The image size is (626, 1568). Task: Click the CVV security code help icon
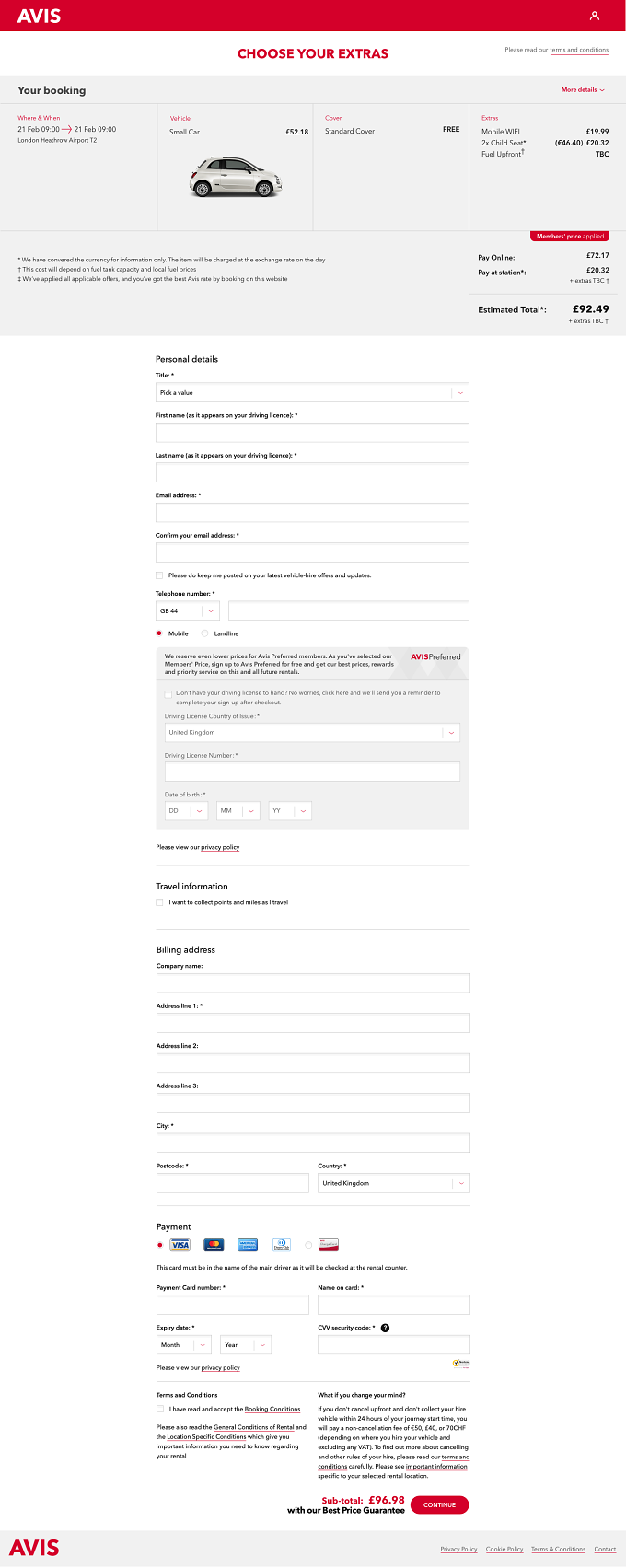click(385, 1328)
